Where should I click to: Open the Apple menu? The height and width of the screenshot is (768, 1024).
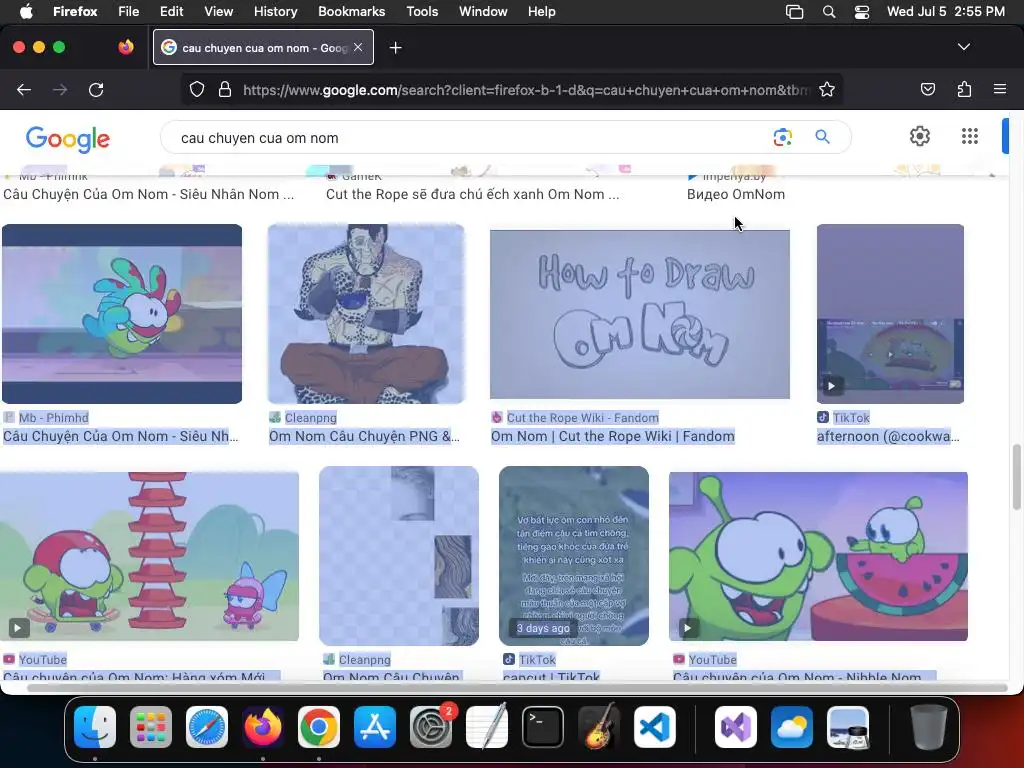click(x=26, y=11)
